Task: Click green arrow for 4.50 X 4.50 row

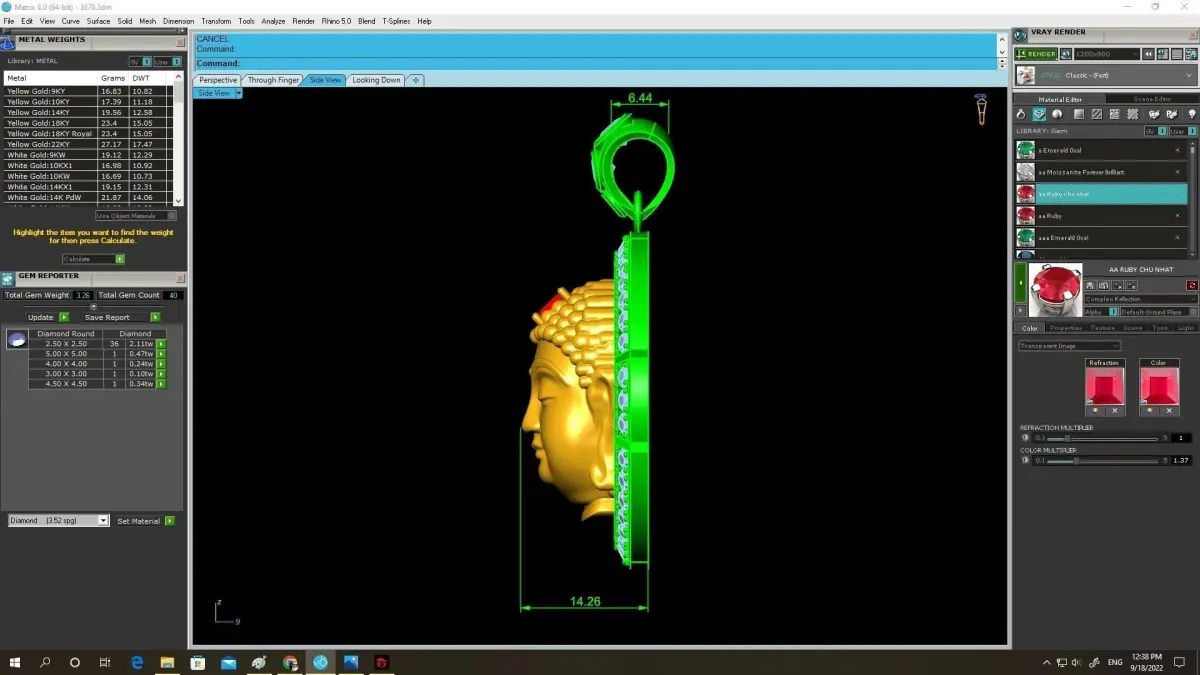Action: point(161,384)
